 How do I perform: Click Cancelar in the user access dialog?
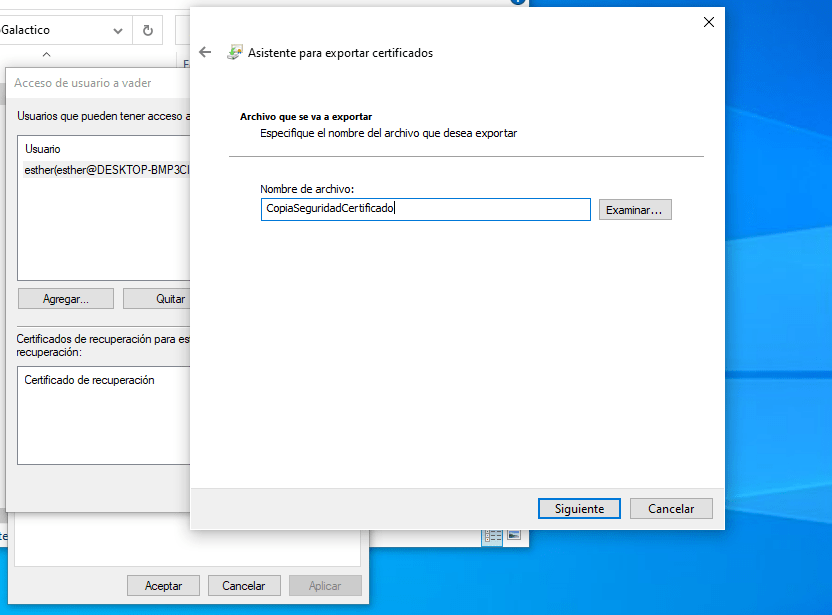[244, 585]
